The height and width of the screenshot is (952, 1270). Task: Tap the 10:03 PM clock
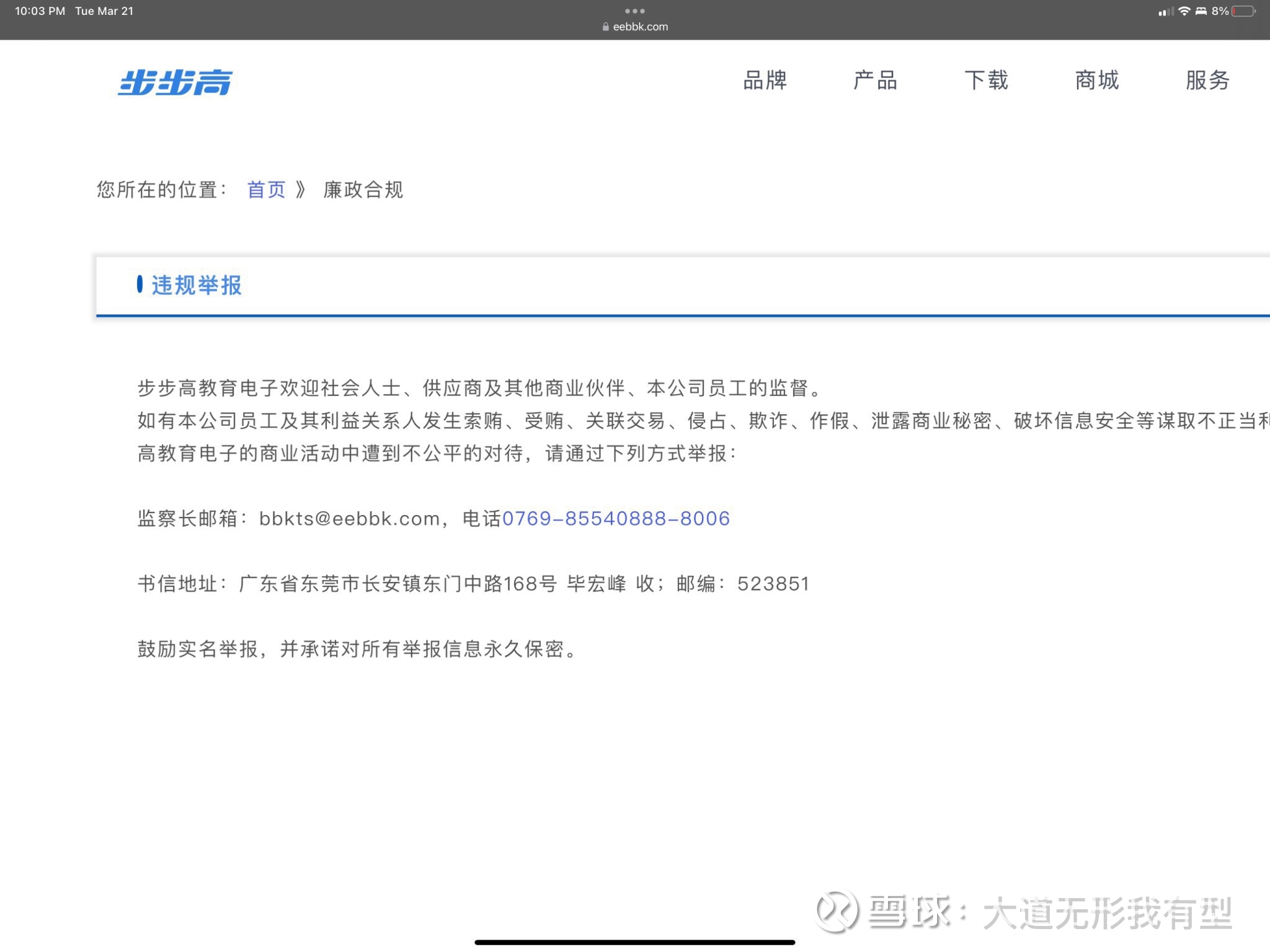(40, 11)
